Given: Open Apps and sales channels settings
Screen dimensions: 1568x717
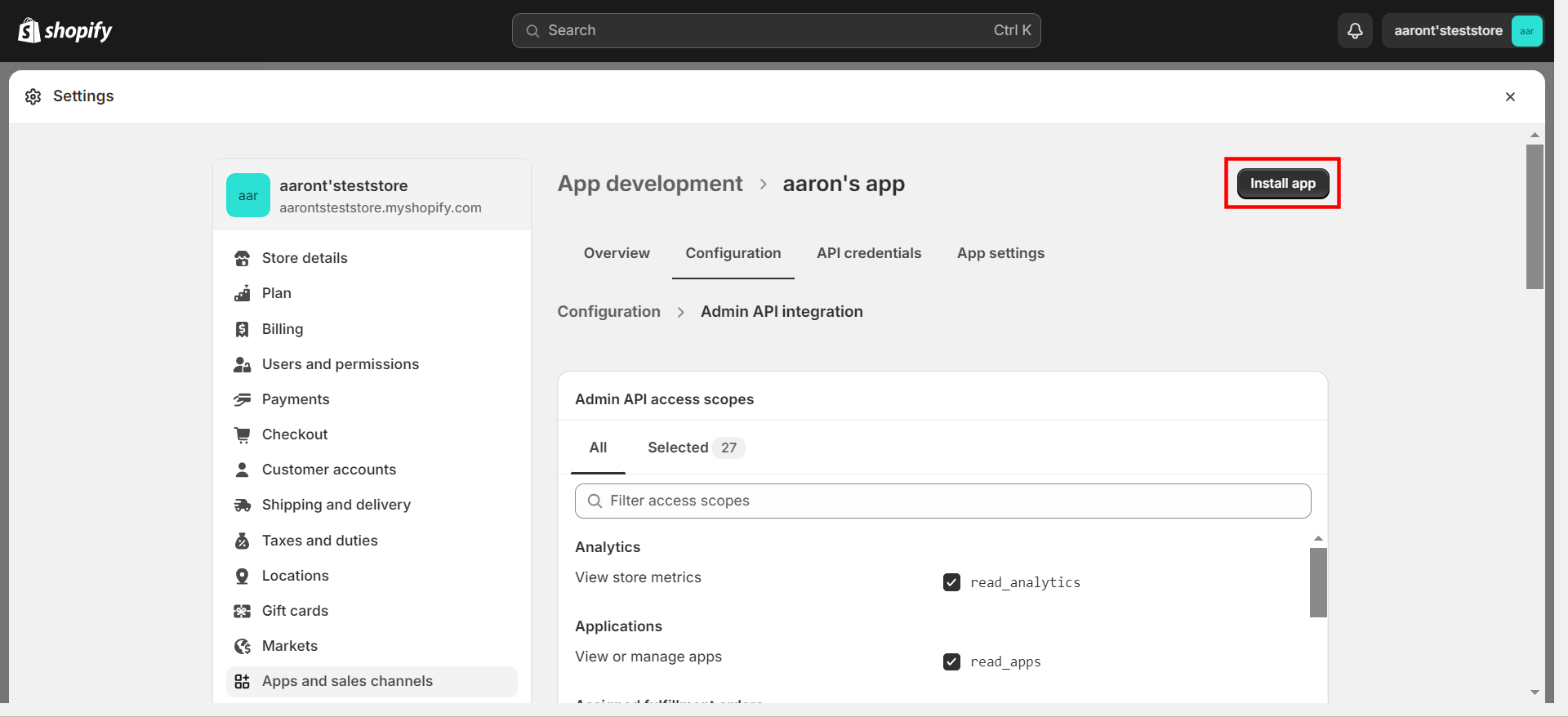Looking at the screenshot, I should [372, 681].
